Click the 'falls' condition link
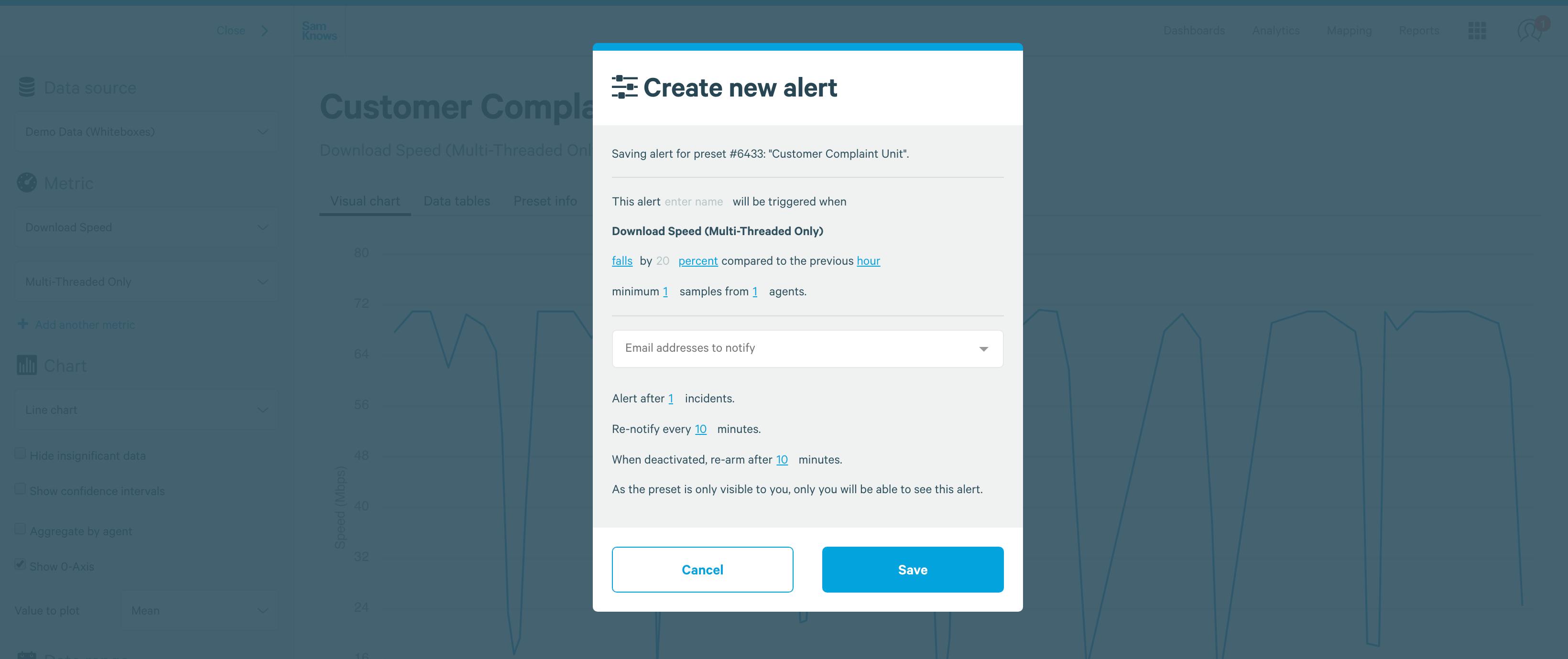Image resolution: width=1568 pixels, height=659 pixels. click(622, 260)
